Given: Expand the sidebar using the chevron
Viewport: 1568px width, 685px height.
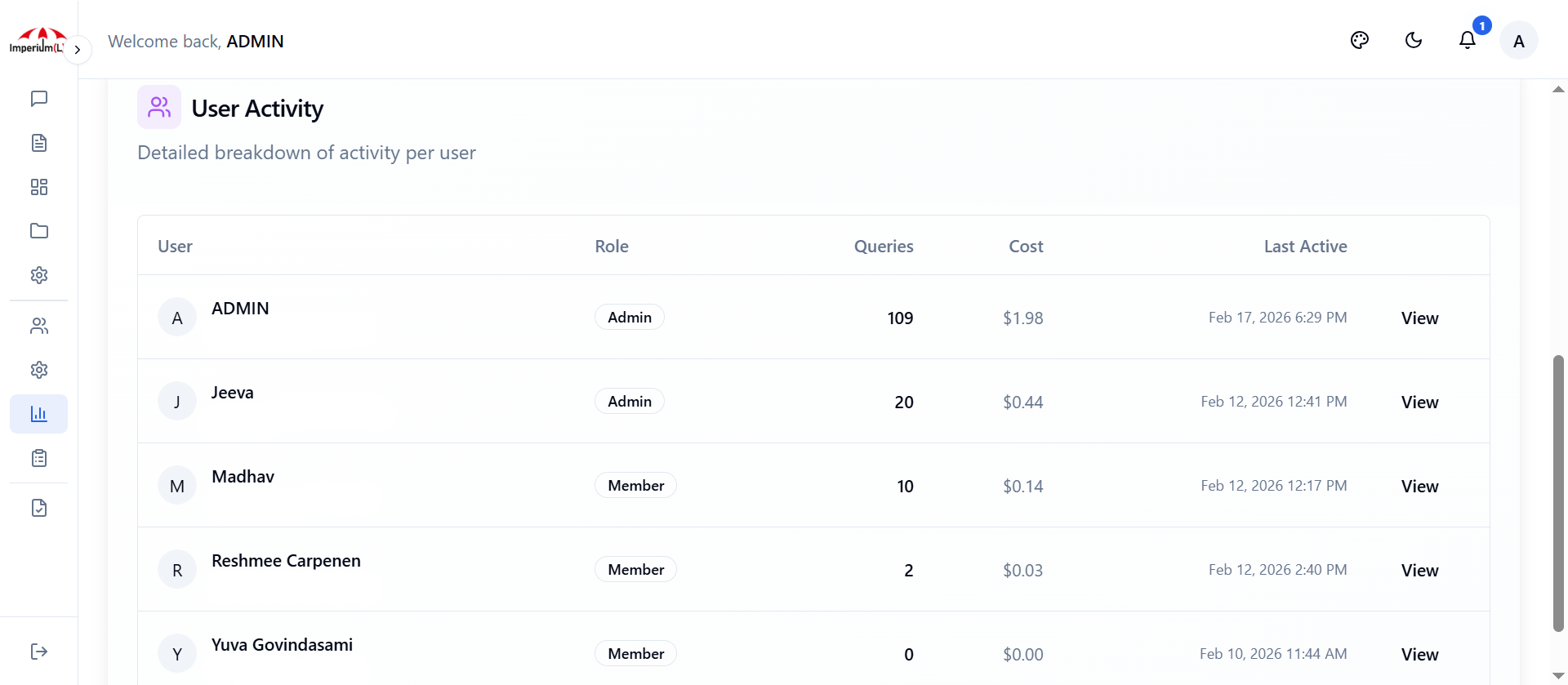Looking at the screenshot, I should pos(78,50).
